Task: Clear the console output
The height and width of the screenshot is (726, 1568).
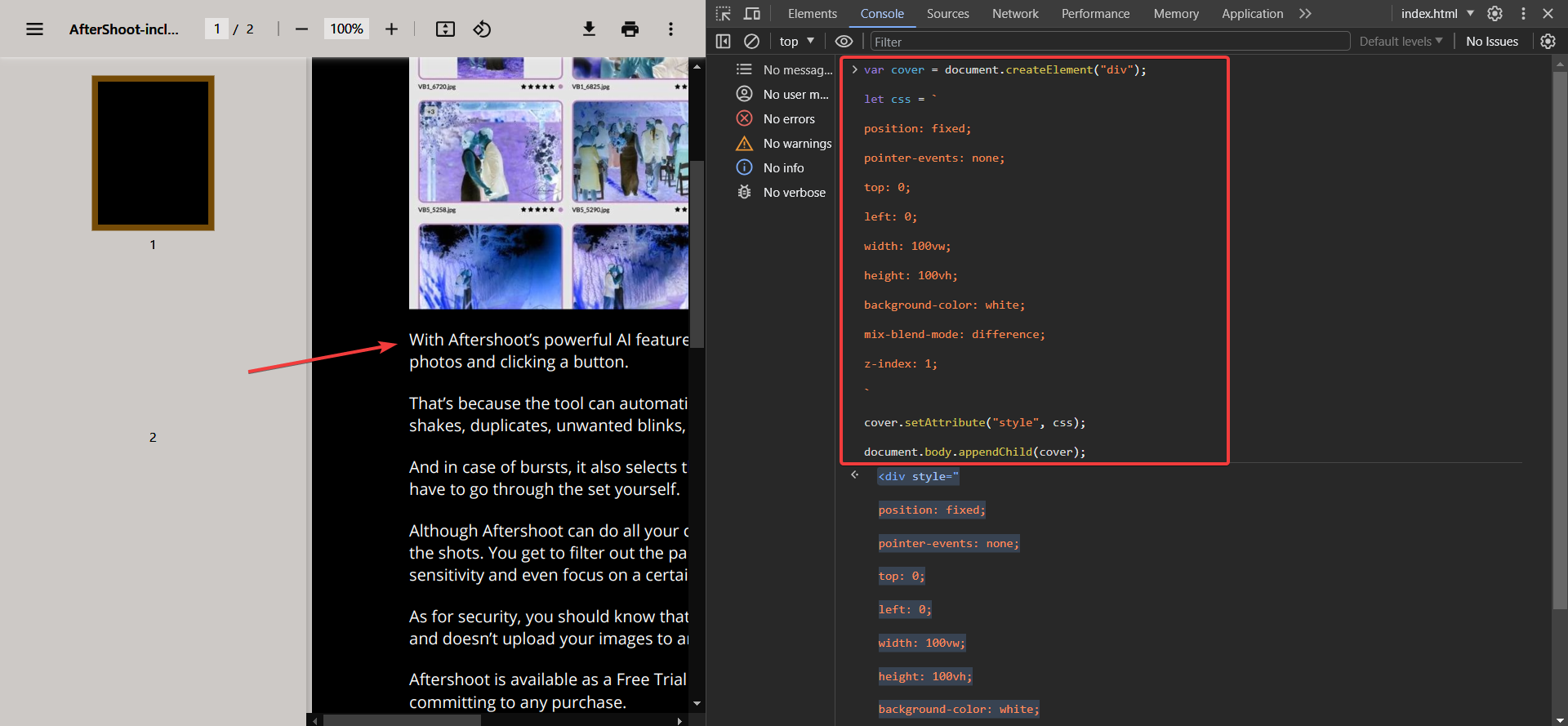Action: click(751, 42)
